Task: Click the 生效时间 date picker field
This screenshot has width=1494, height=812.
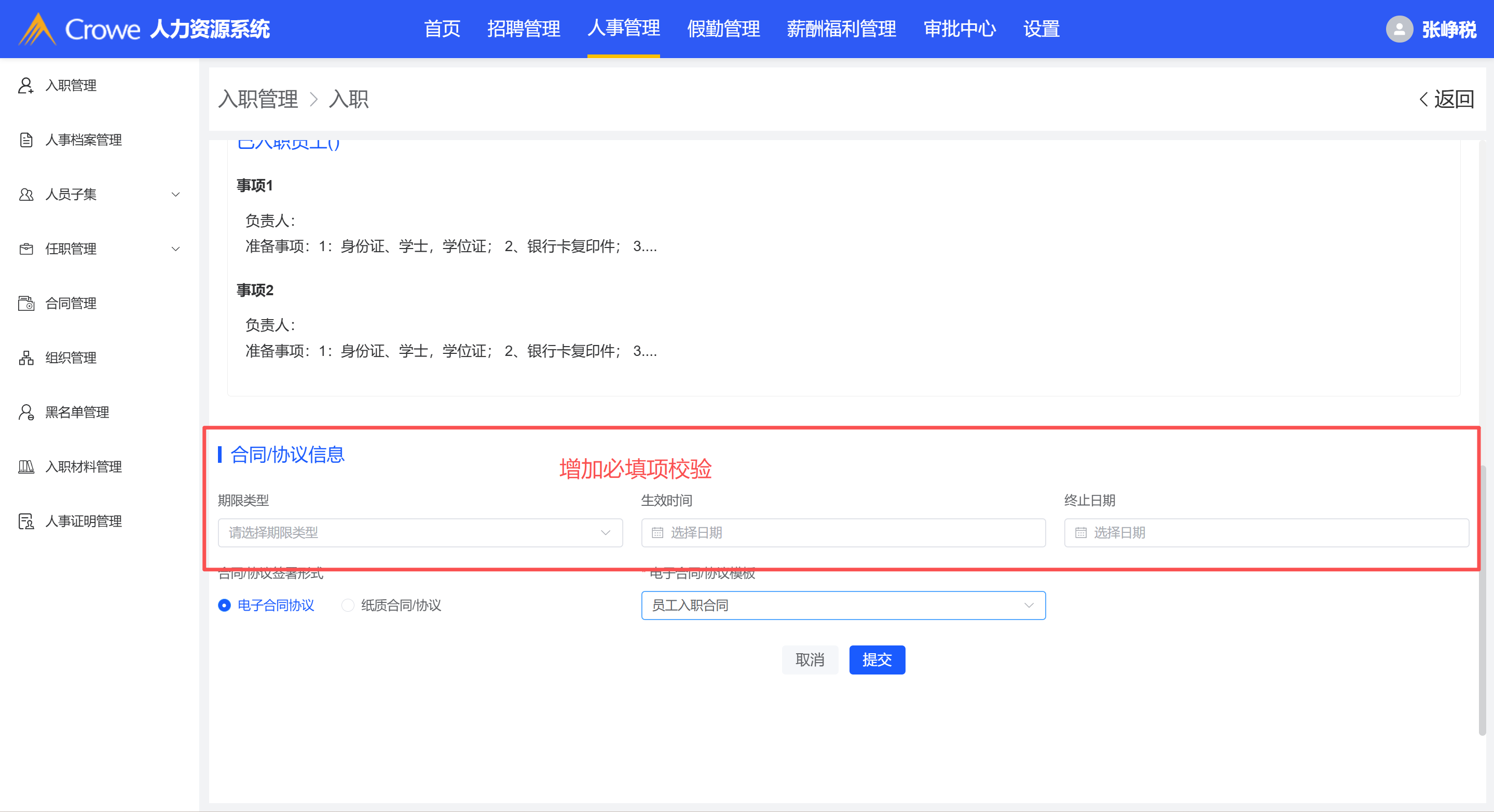Action: point(843,532)
